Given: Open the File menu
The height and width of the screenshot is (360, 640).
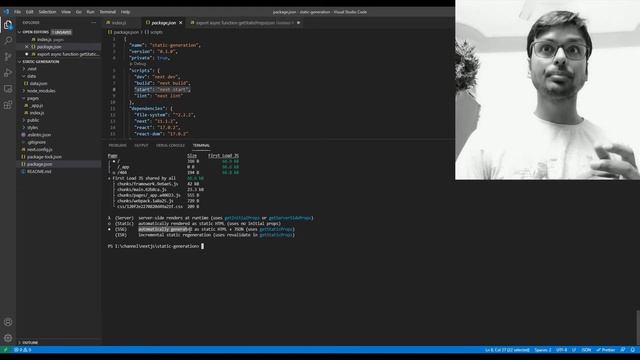Looking at the screenshot, I should coord(18,12).
